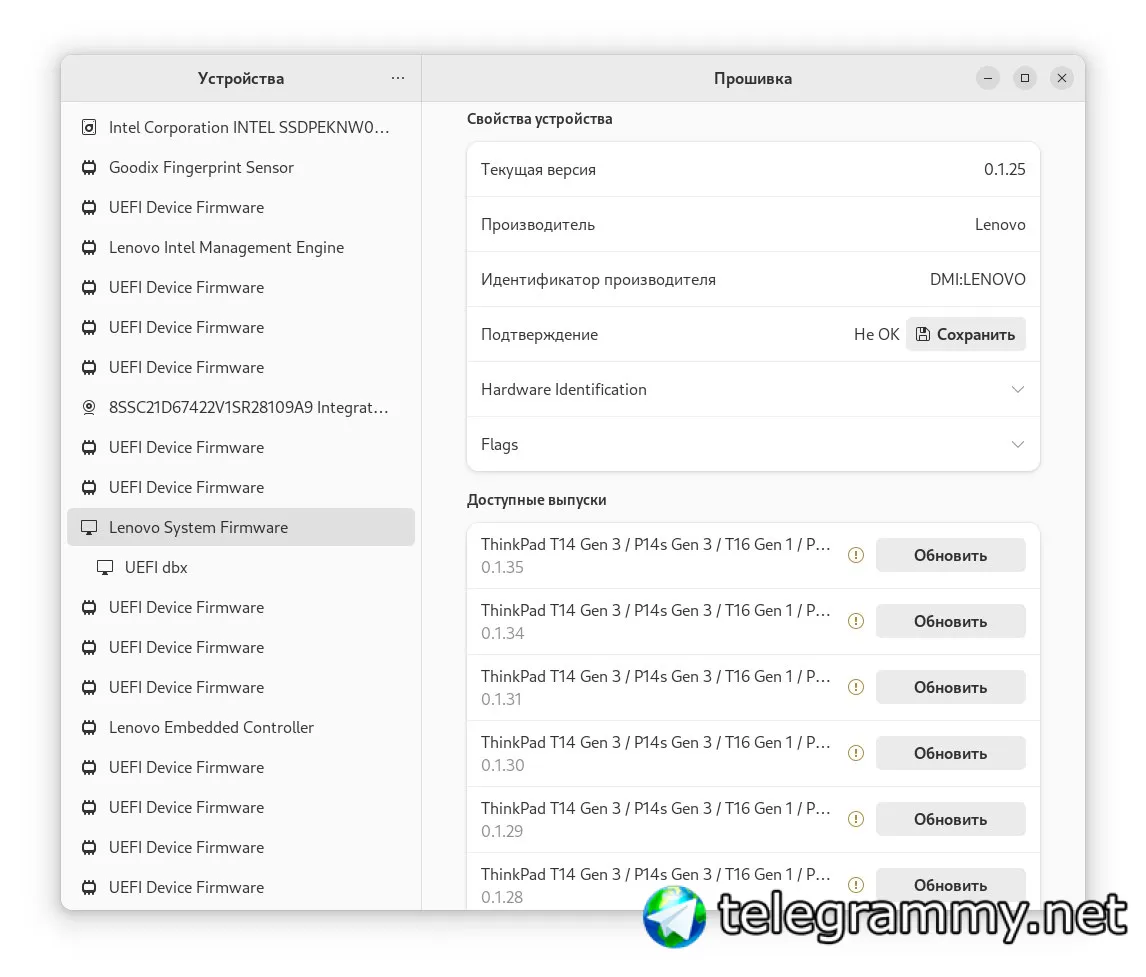
Task: Select UEFI Device Firmware directly above Lenovo Embedded Controller
Action: coord(240,688)
